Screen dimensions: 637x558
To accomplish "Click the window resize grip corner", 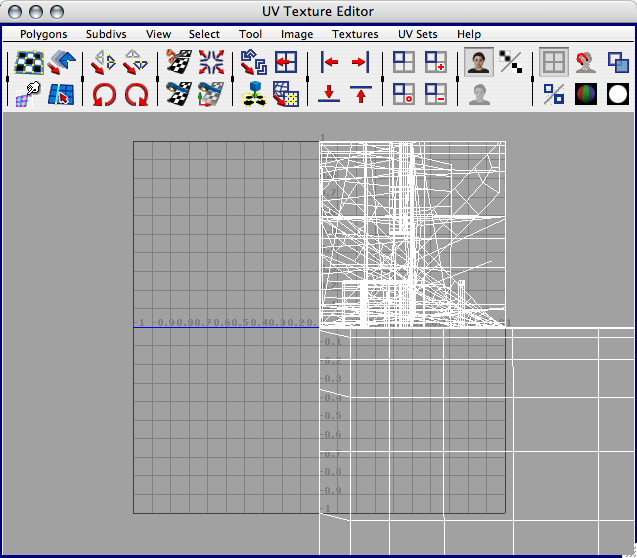I will [629, 550].
